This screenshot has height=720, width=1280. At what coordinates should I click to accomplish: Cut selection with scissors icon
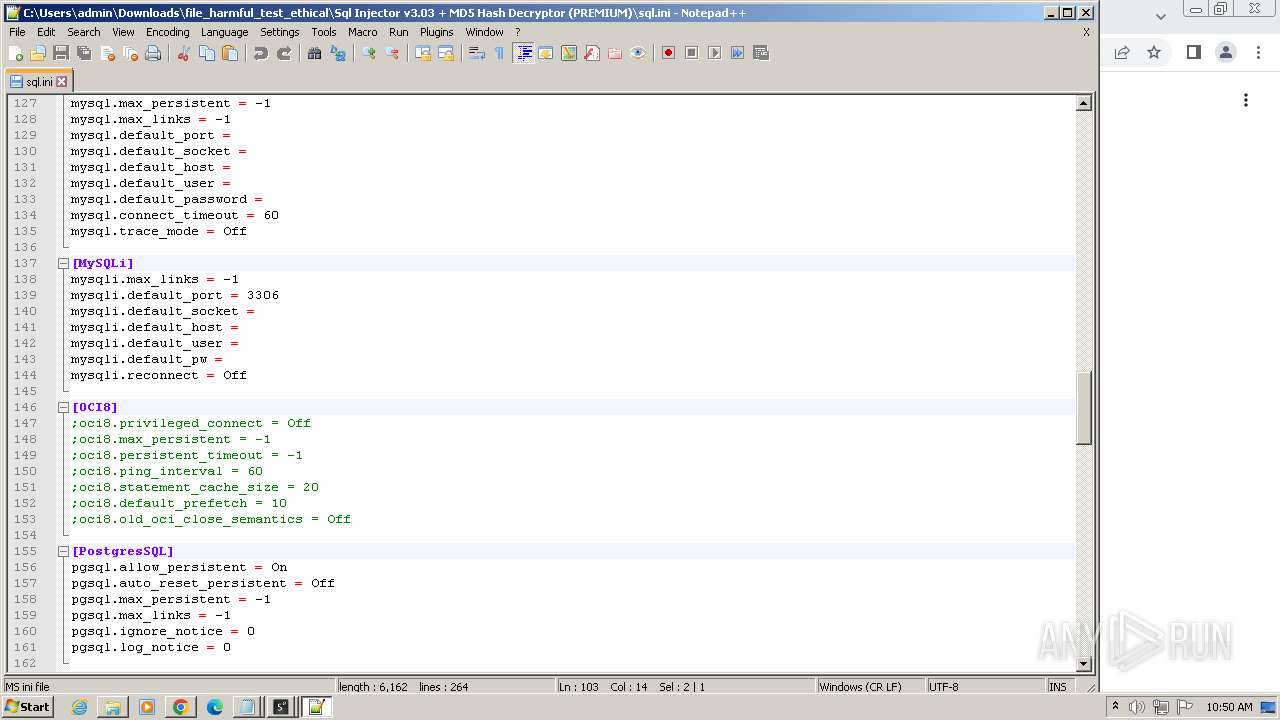click(x=184, y=53)
